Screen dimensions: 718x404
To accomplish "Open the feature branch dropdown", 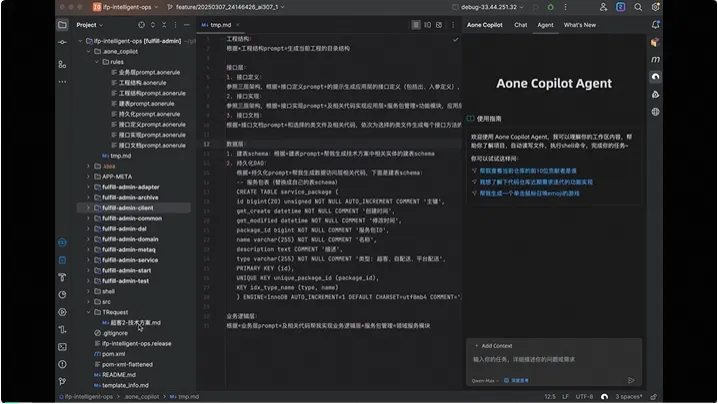I will tap(226, 7).
